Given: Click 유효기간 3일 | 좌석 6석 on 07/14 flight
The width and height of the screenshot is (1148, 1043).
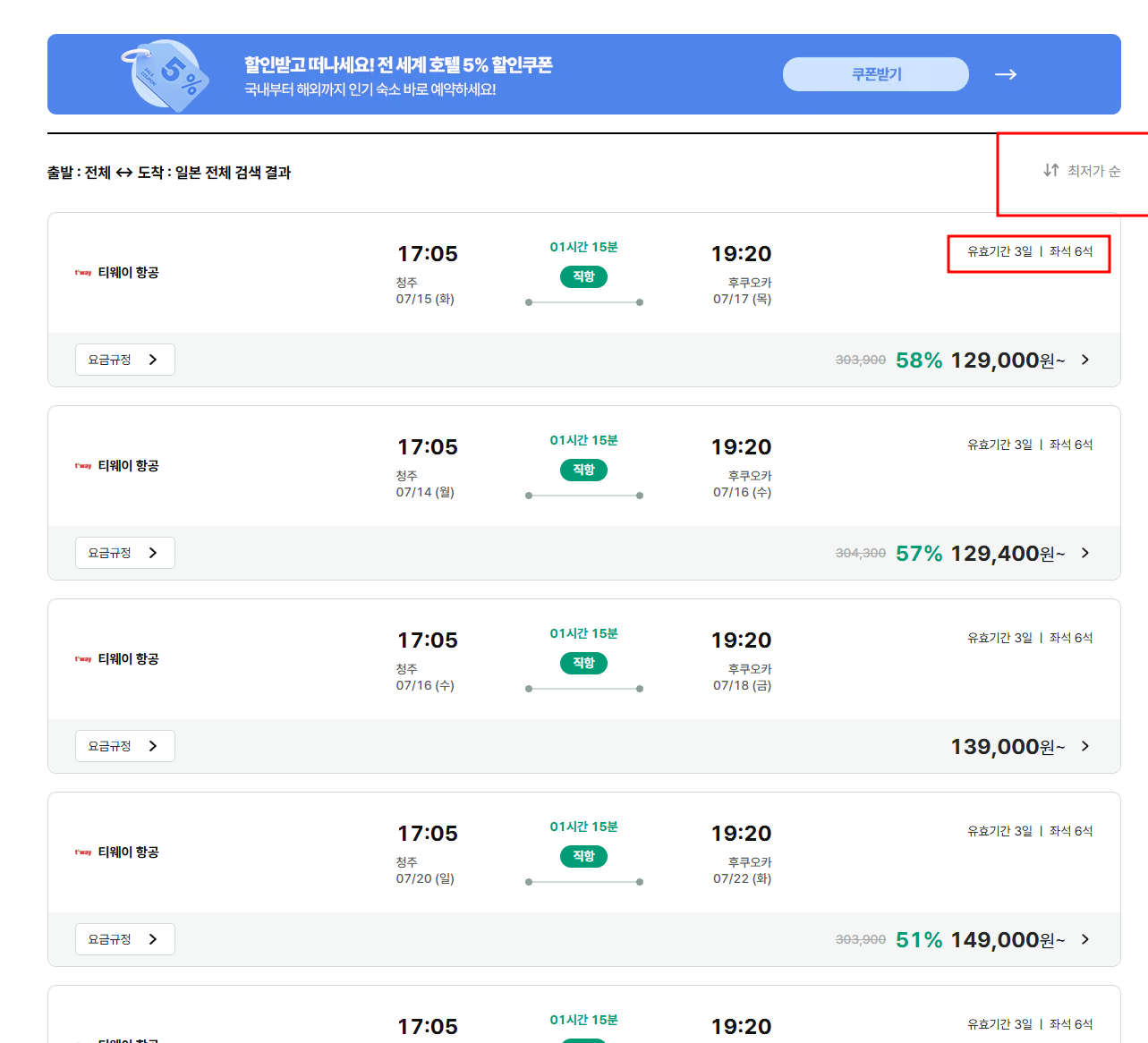Looking at the screenshot, I should point(1030,445).
